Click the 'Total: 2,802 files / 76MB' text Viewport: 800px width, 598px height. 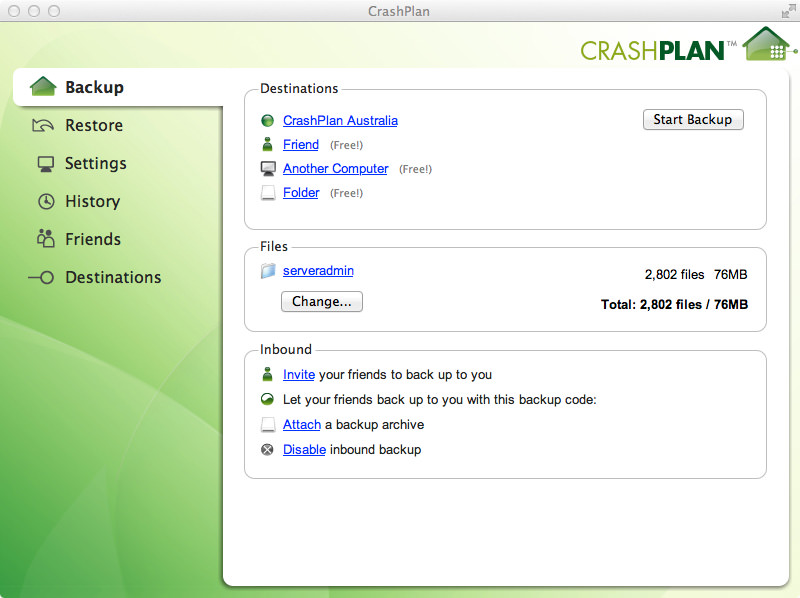674,305
